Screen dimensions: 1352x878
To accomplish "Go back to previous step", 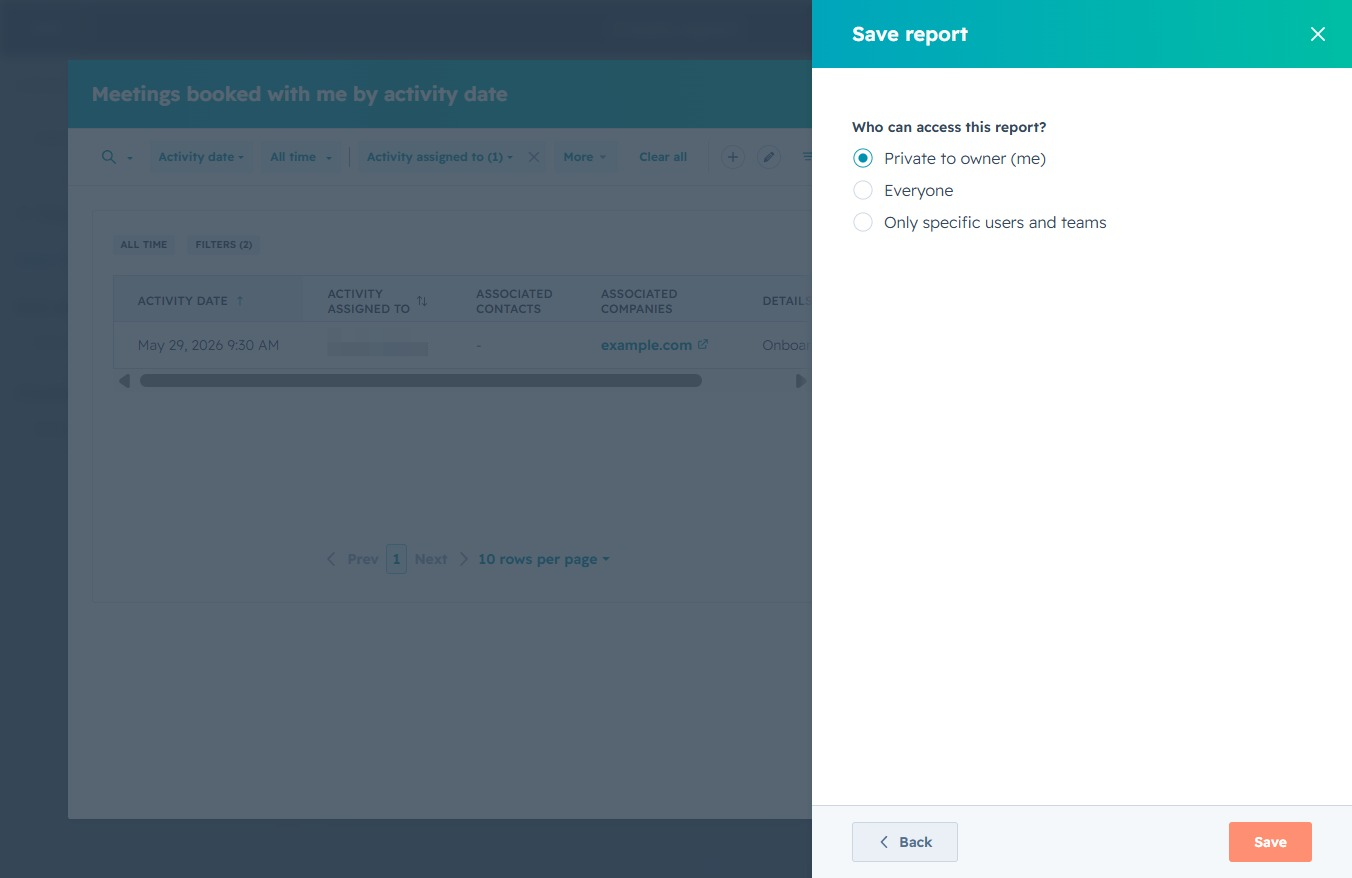I will click(x=905, y=842).
